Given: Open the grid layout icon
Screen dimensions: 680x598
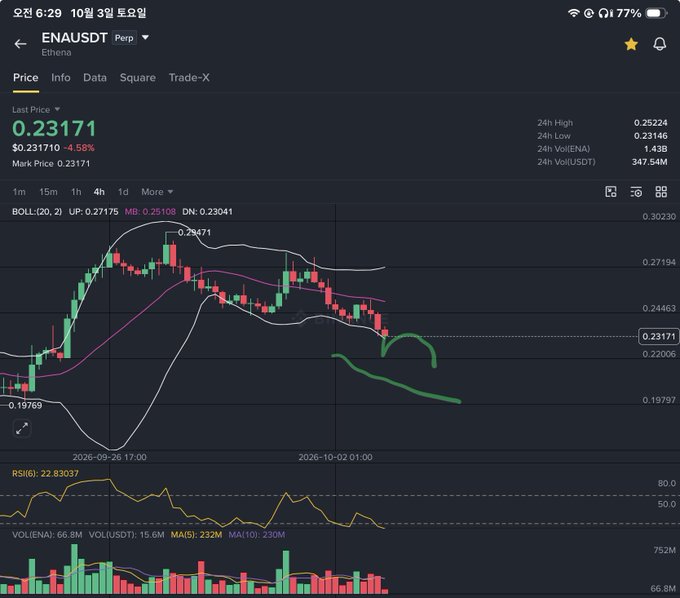Looking at the screenshot, I should click(661, 192).
